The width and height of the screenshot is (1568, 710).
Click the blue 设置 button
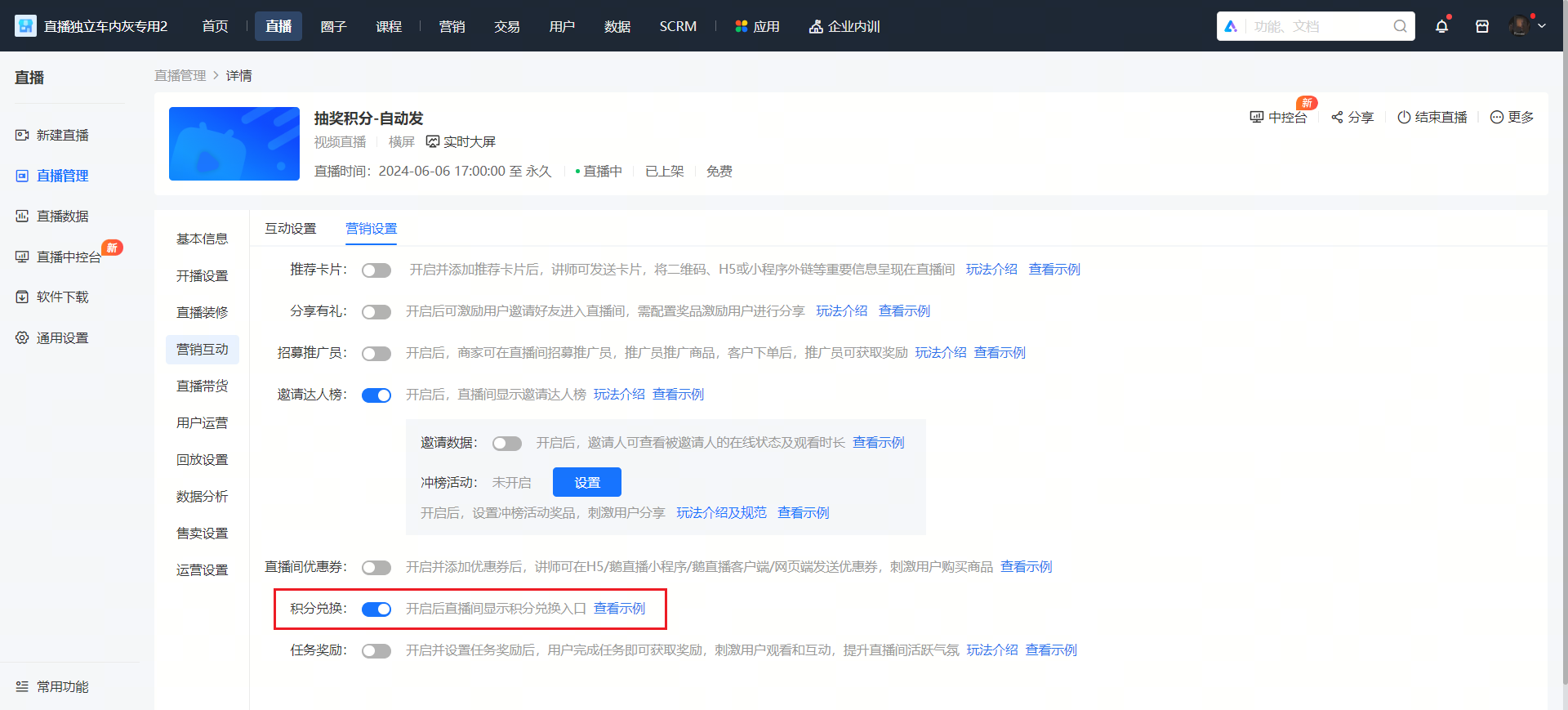(587, 482)
